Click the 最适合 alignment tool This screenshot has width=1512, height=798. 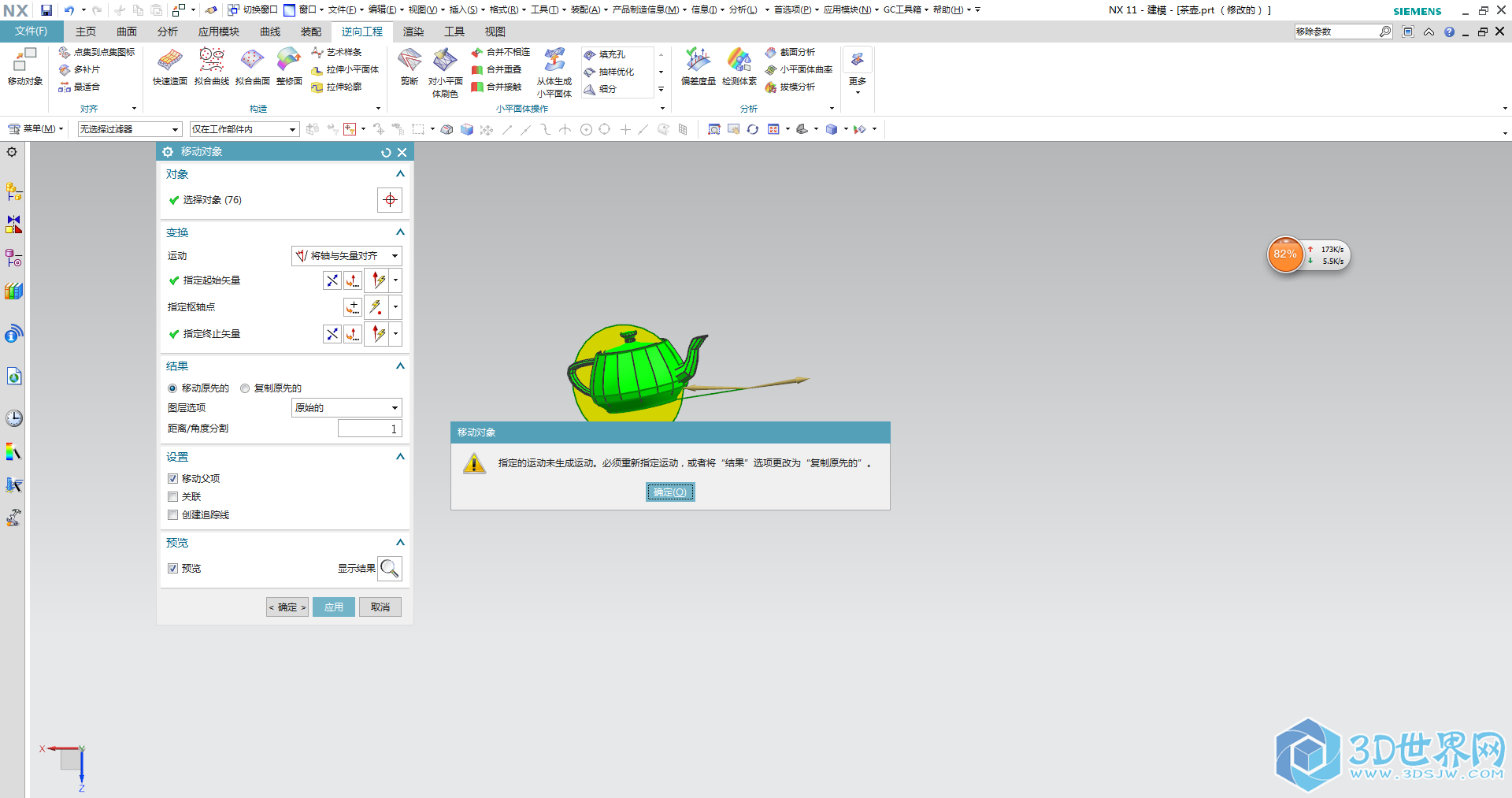coord(80,87)
